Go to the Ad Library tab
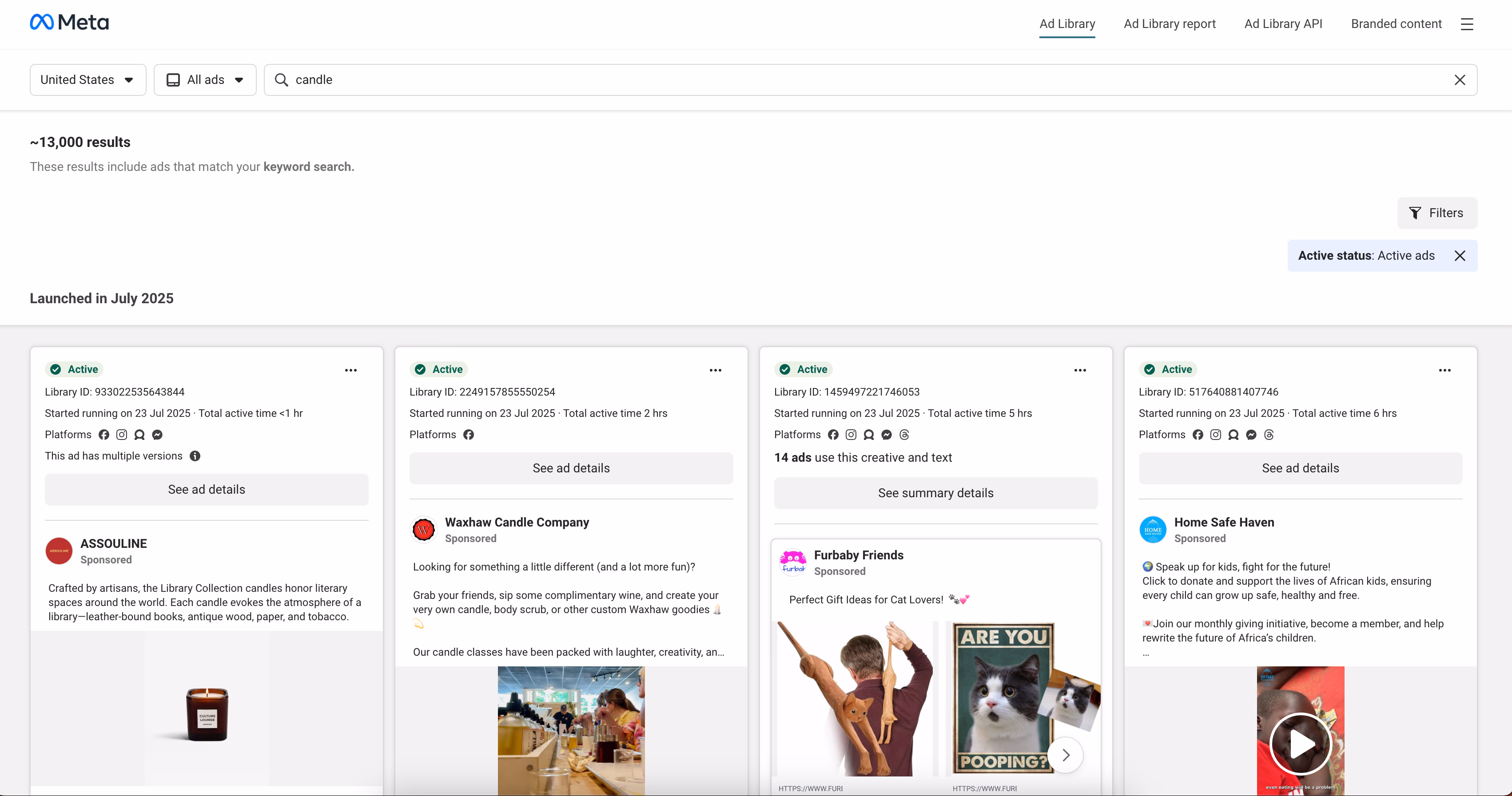1512x796 pixels. pyautogui.click(x=1067, y=24)
